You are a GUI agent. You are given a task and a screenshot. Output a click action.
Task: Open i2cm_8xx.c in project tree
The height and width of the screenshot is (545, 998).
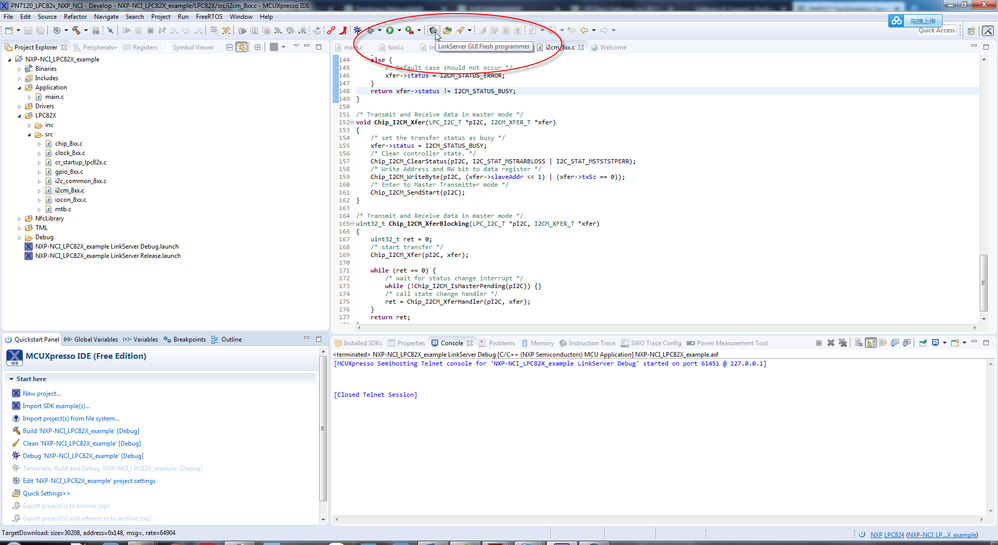pyautogui.click(x=69, y=190)
